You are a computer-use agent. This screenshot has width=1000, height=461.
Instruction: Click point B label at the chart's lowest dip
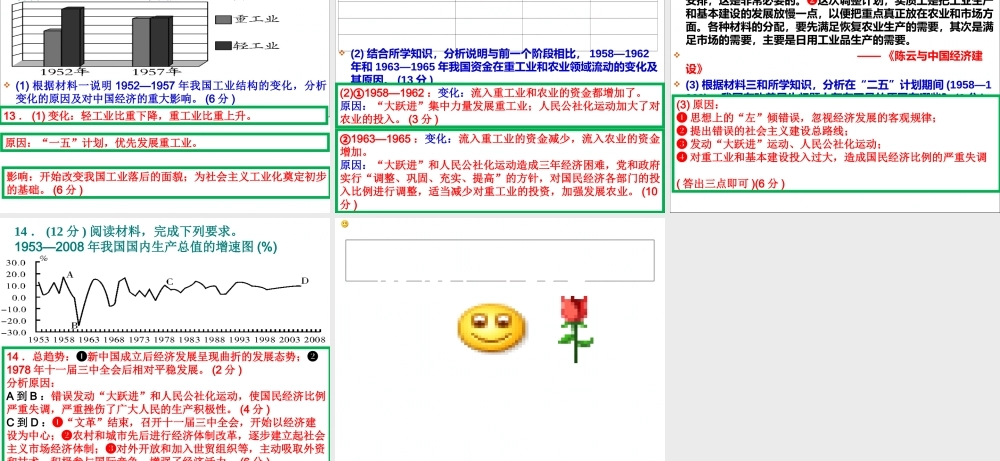tap(74, 326)
